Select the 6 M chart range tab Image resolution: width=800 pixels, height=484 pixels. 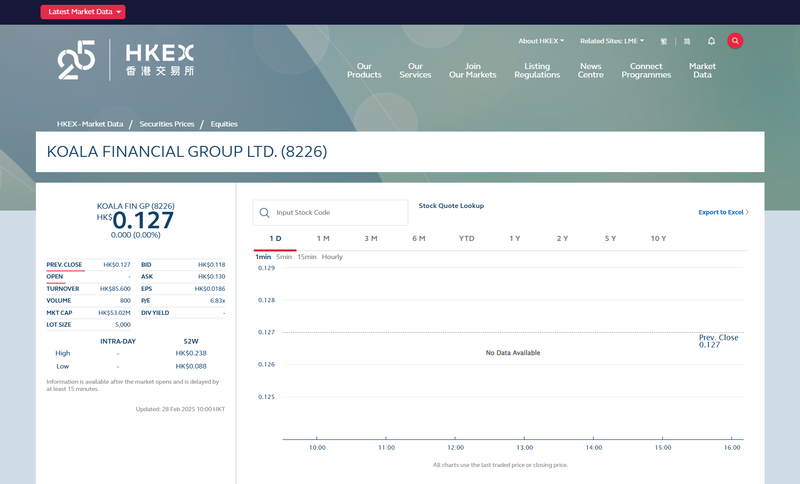pos(419,239)
